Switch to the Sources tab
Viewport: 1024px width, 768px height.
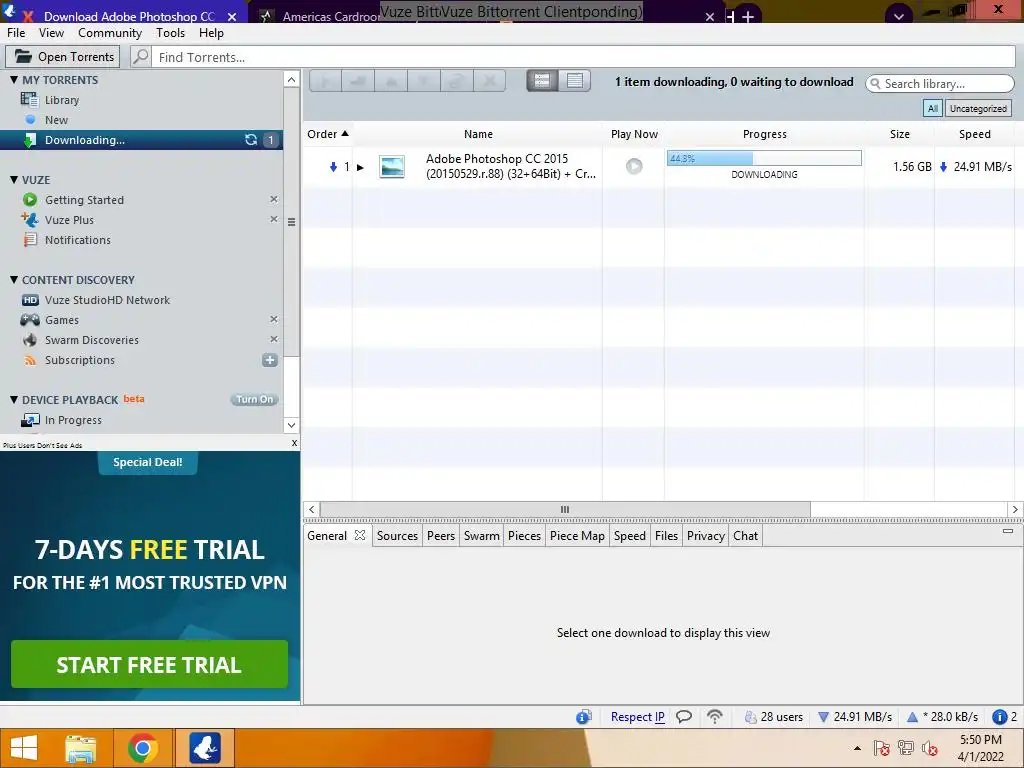click(x=397, y=536)
